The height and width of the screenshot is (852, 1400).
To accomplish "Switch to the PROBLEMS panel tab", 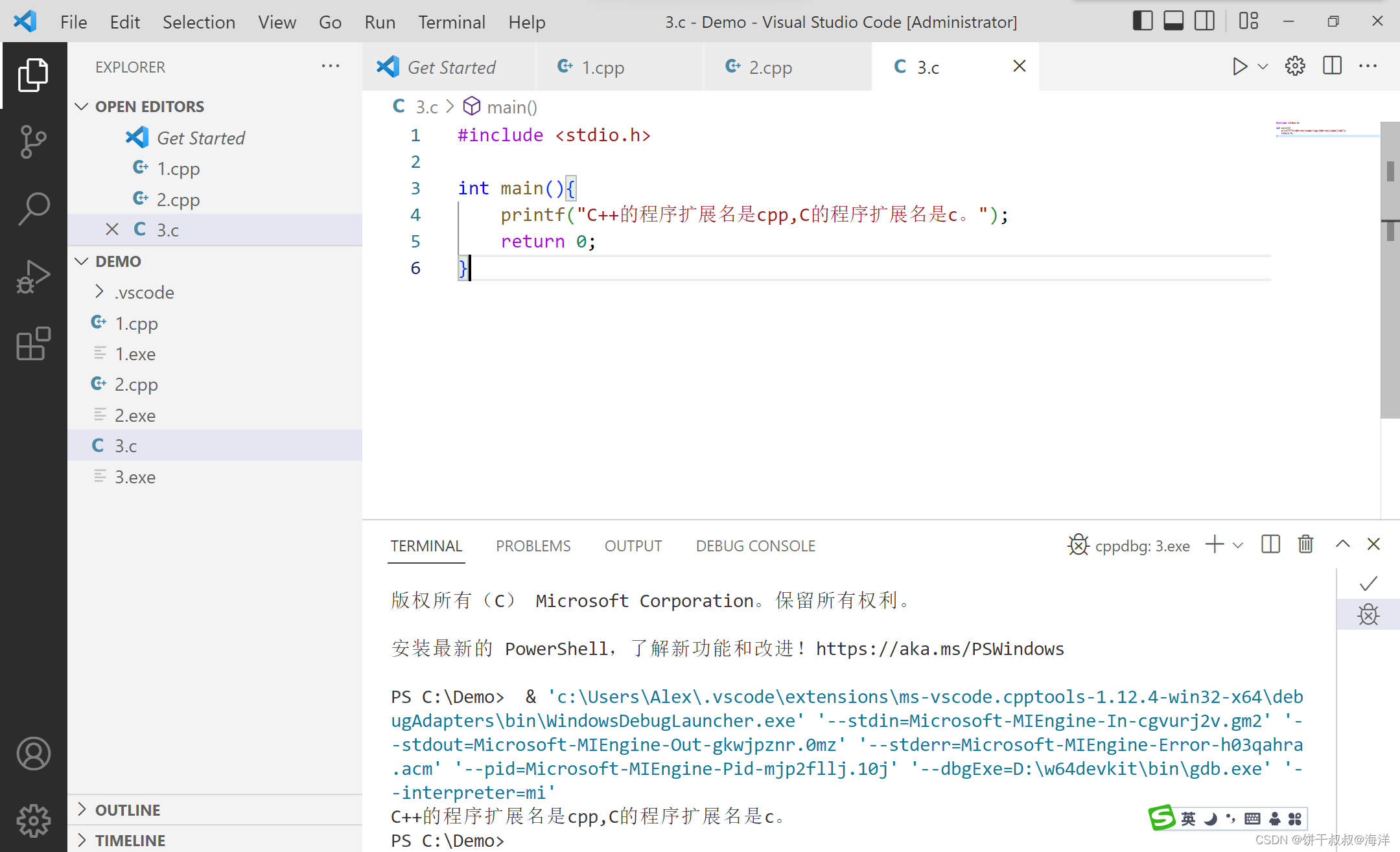I will coord(533,546).
